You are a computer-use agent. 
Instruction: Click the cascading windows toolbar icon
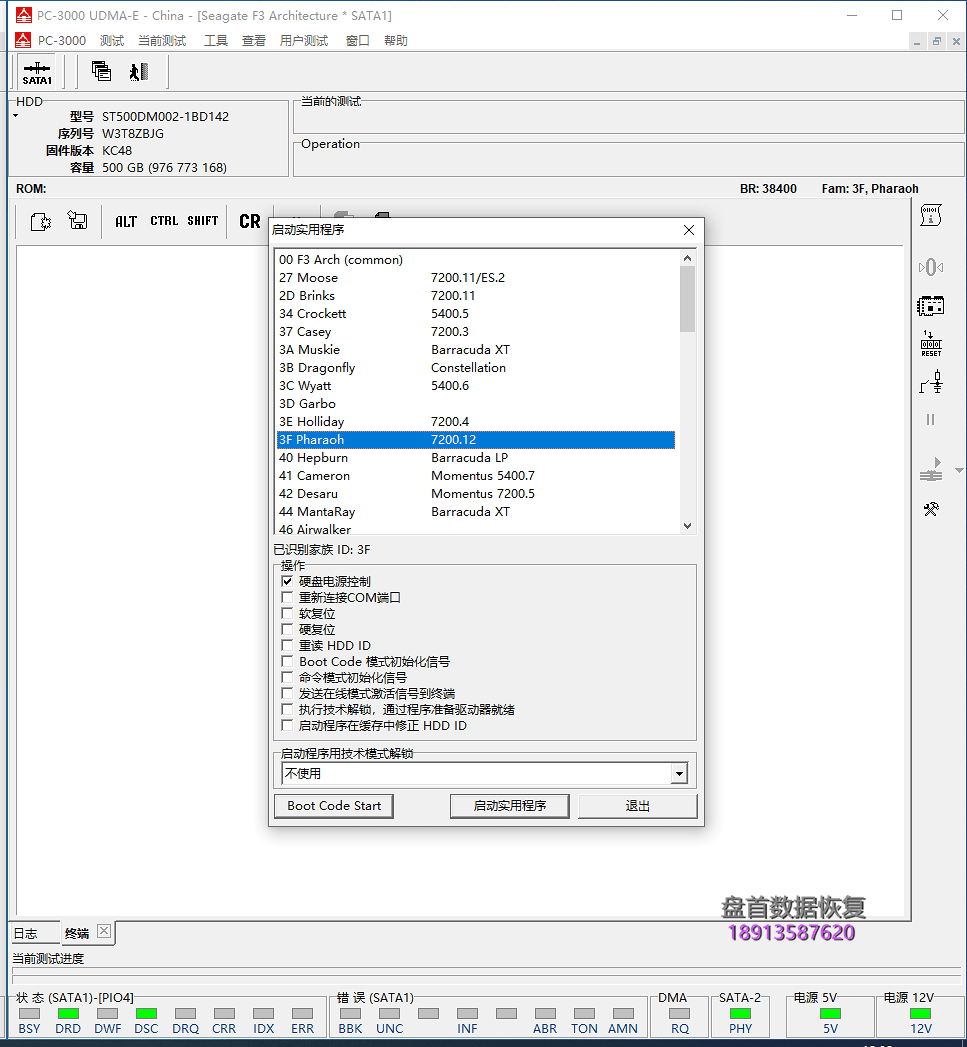point(102,71)
